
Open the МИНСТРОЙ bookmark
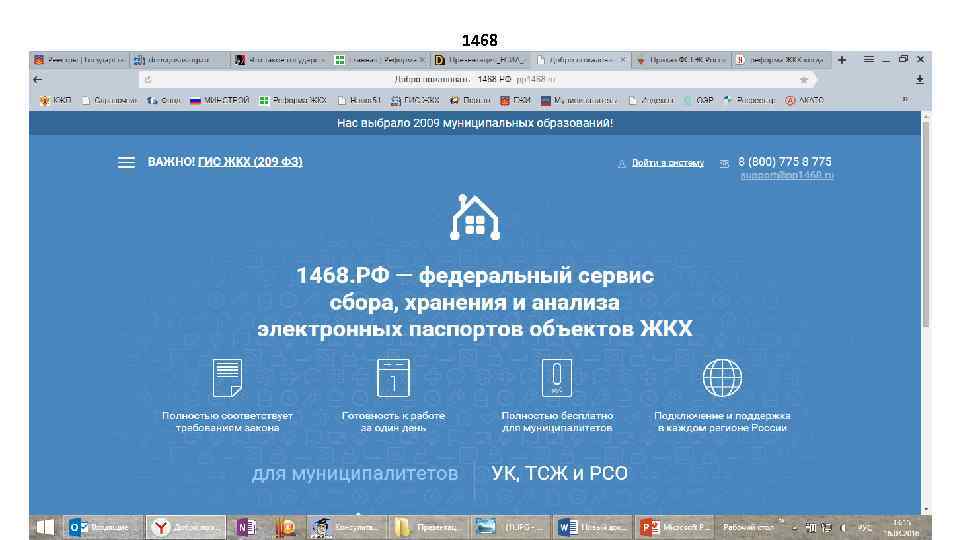coord(220,100)
